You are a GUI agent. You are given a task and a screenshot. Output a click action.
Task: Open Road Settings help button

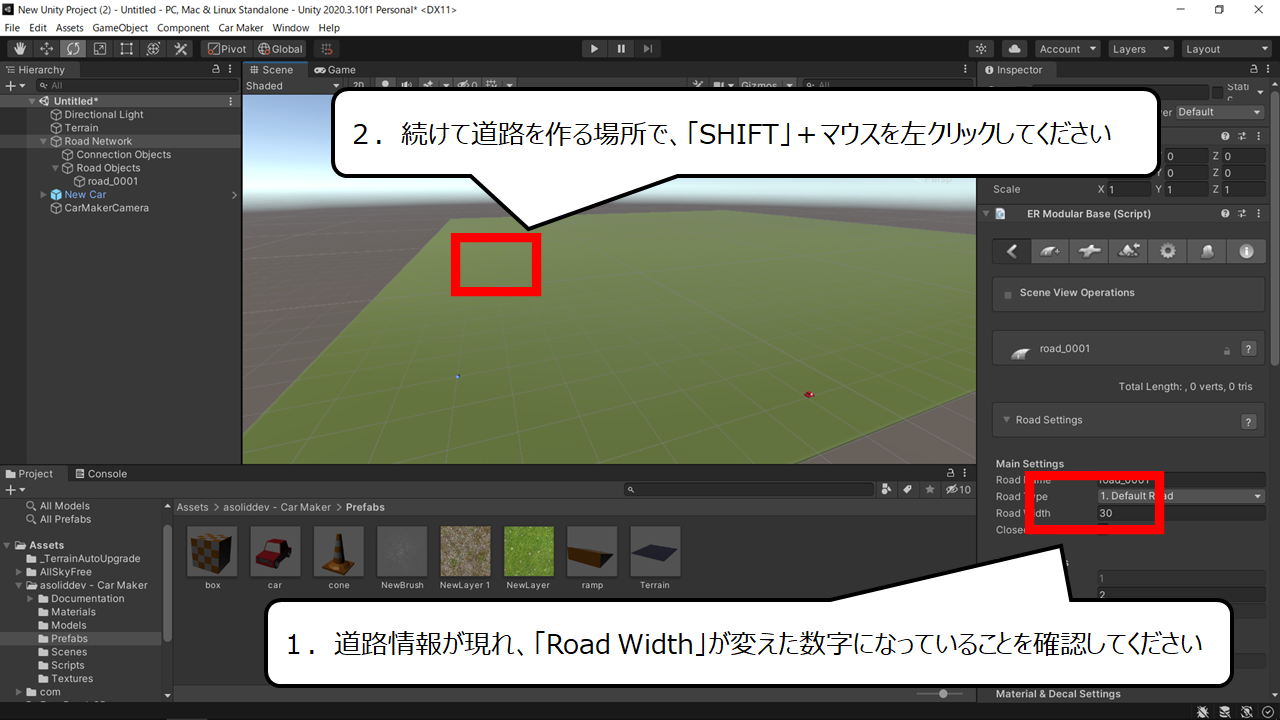point(1248,422)
